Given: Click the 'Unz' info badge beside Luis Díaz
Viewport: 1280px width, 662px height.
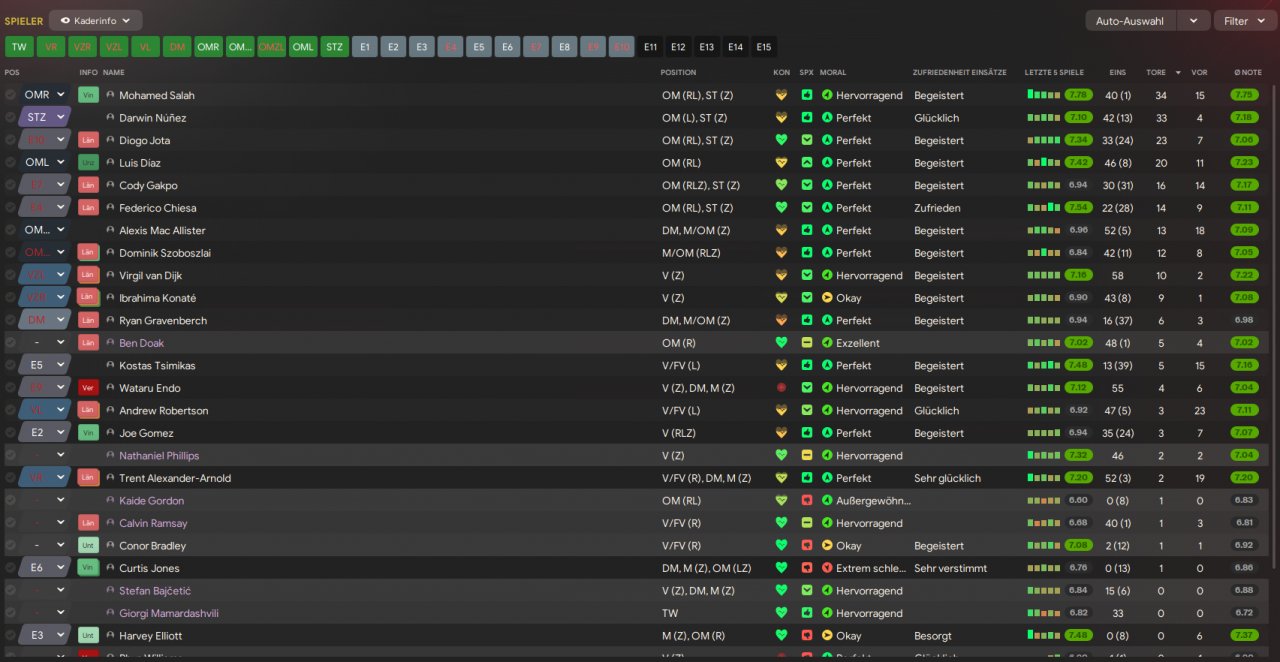Looking at the screenshot, I should click(x=88, y=163).
